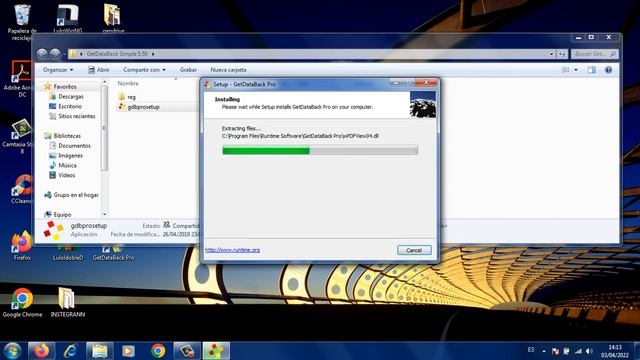Click navigation pane scrollbar down arrow
Viewport: 640px width, 360px height.
pos(104,214)
